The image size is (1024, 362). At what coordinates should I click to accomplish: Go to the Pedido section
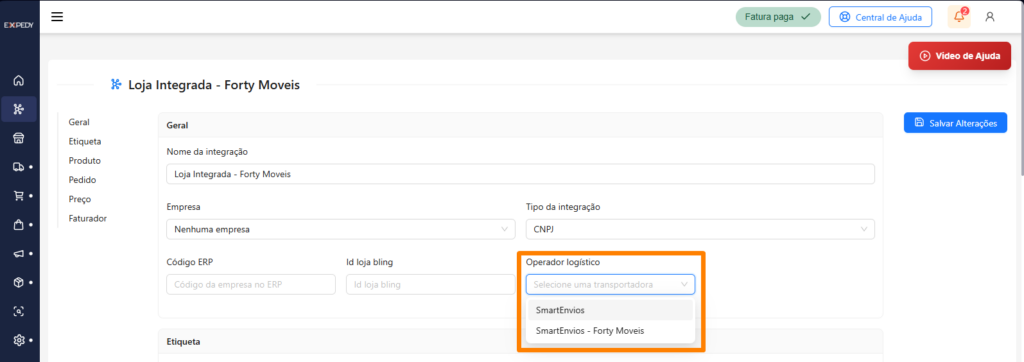pos(82,180)
